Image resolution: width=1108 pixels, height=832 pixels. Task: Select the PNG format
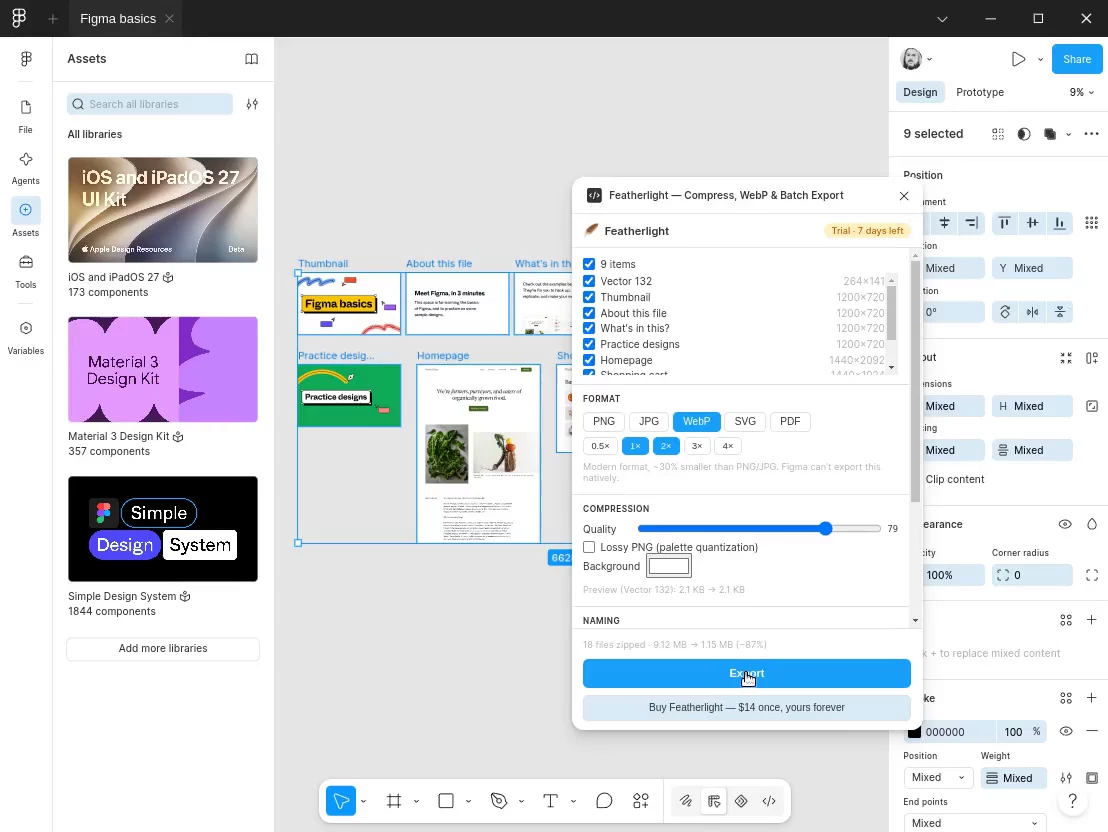click(x=603, y=421)
